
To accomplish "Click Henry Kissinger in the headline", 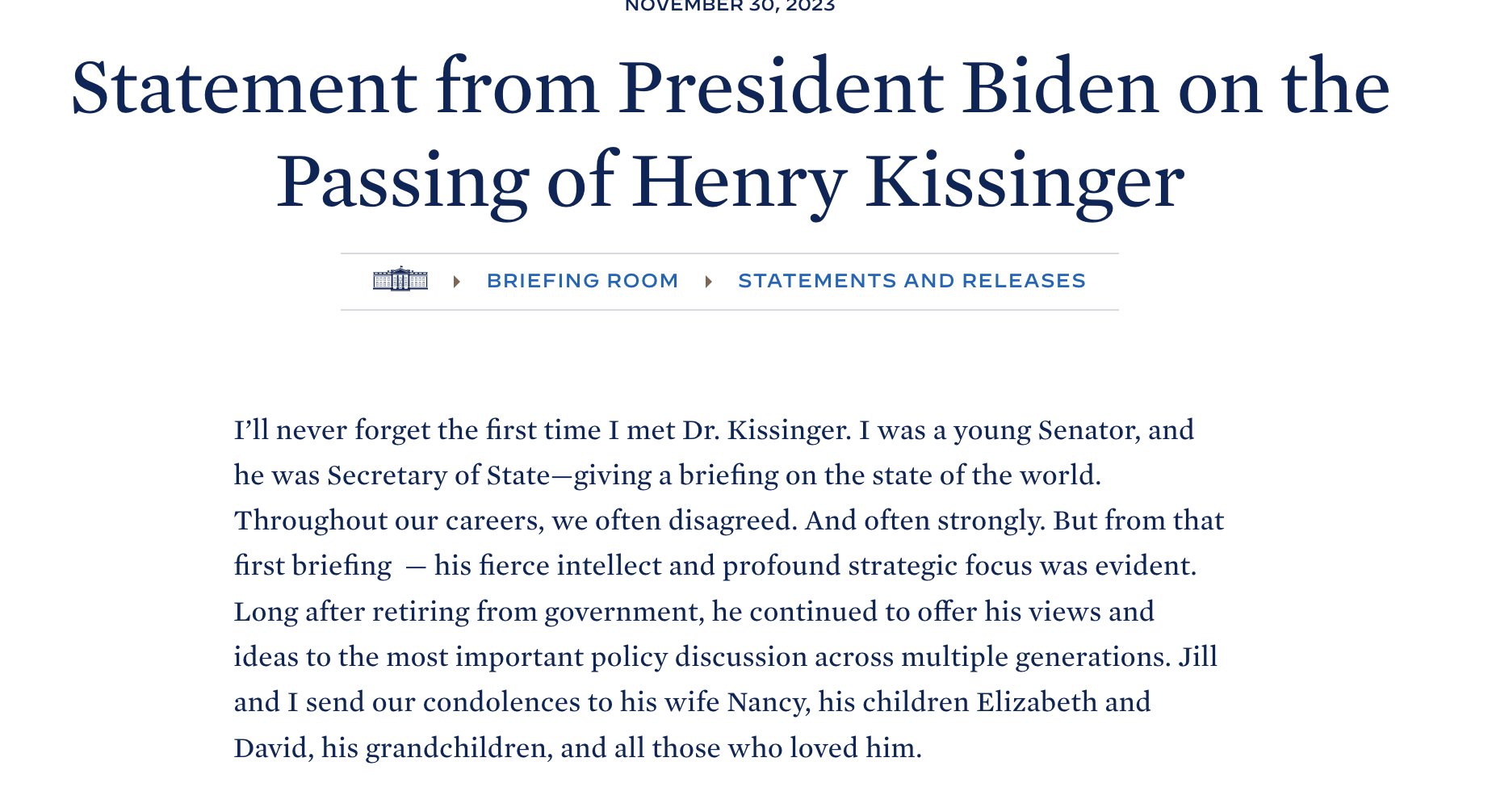I will click(x=907, y=182).
